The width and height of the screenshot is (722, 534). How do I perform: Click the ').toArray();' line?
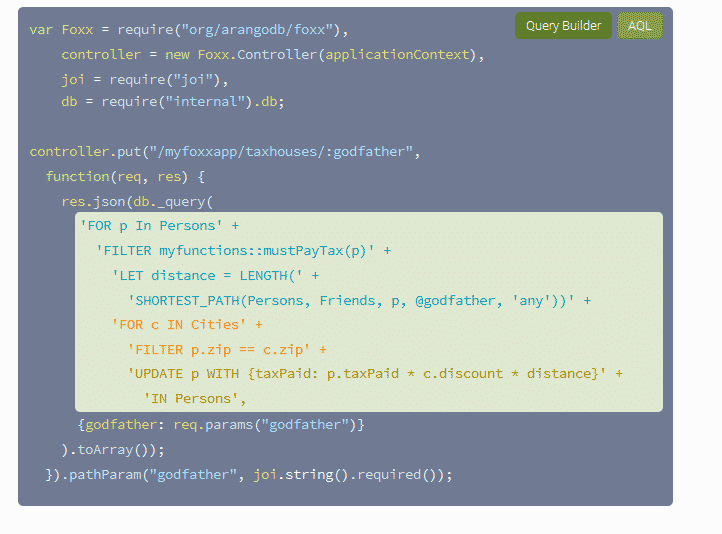click(x=113, y=449)
